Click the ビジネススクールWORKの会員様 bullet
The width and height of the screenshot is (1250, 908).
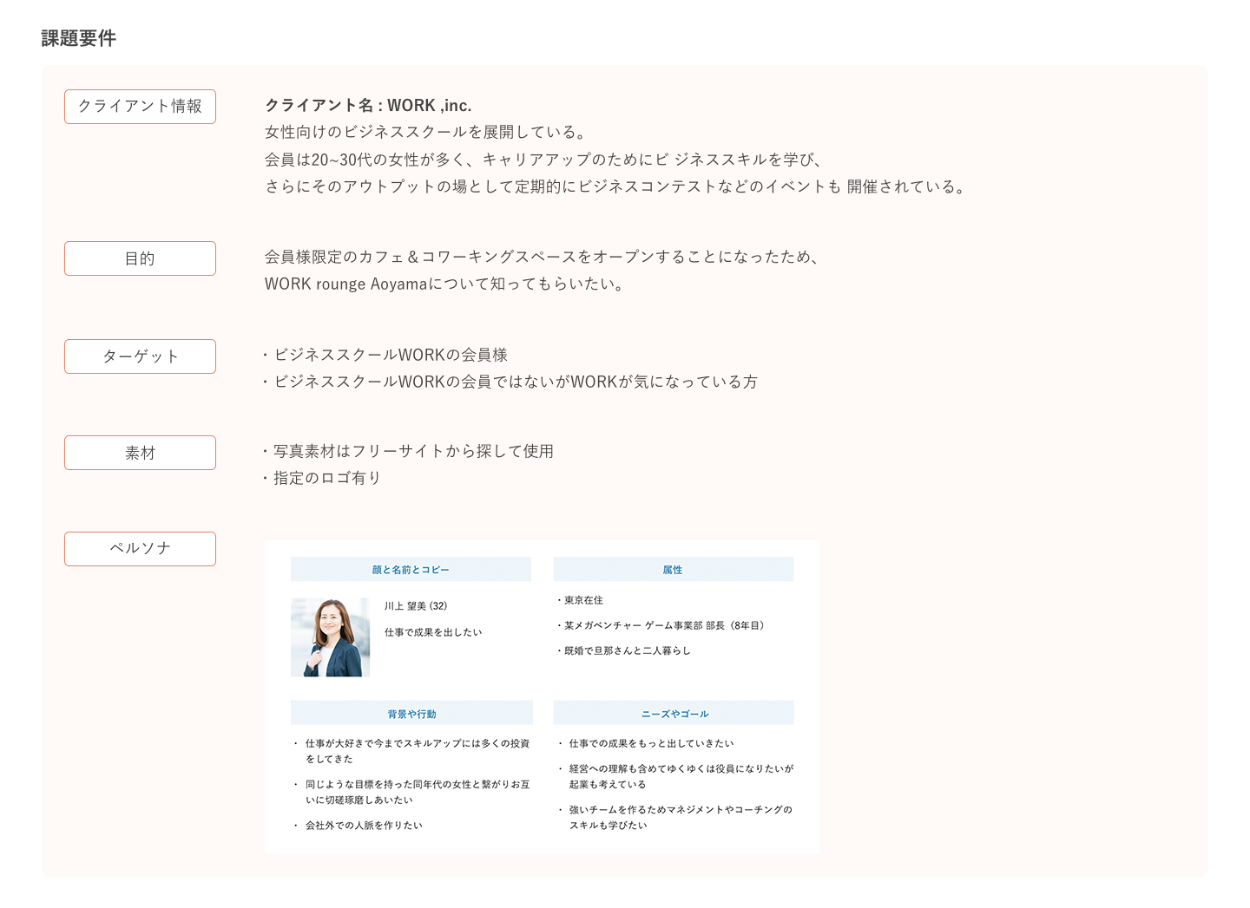389,354
